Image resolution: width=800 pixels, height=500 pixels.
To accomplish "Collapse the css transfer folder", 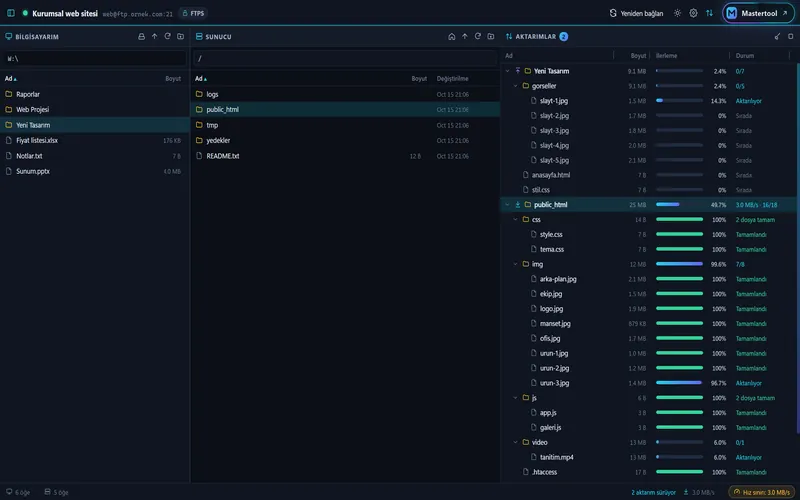I will point(515,219).
